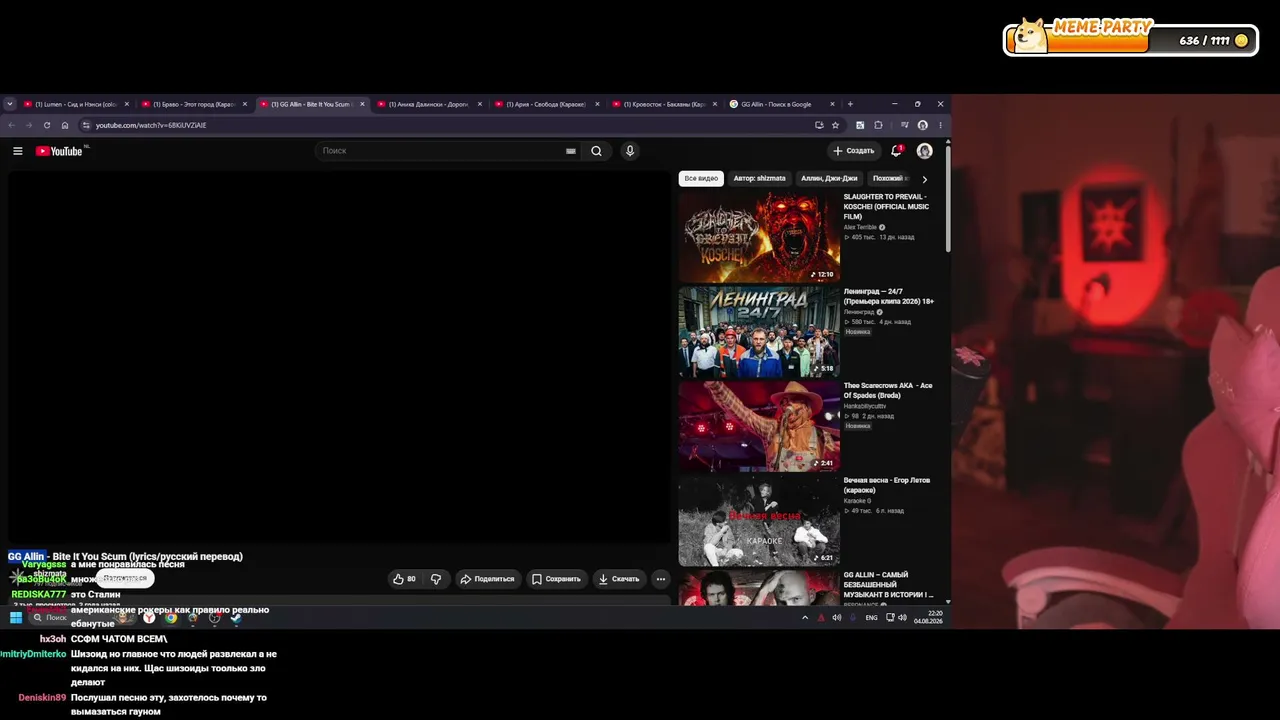Open more actions ellipsis under the video

[660, 579]
